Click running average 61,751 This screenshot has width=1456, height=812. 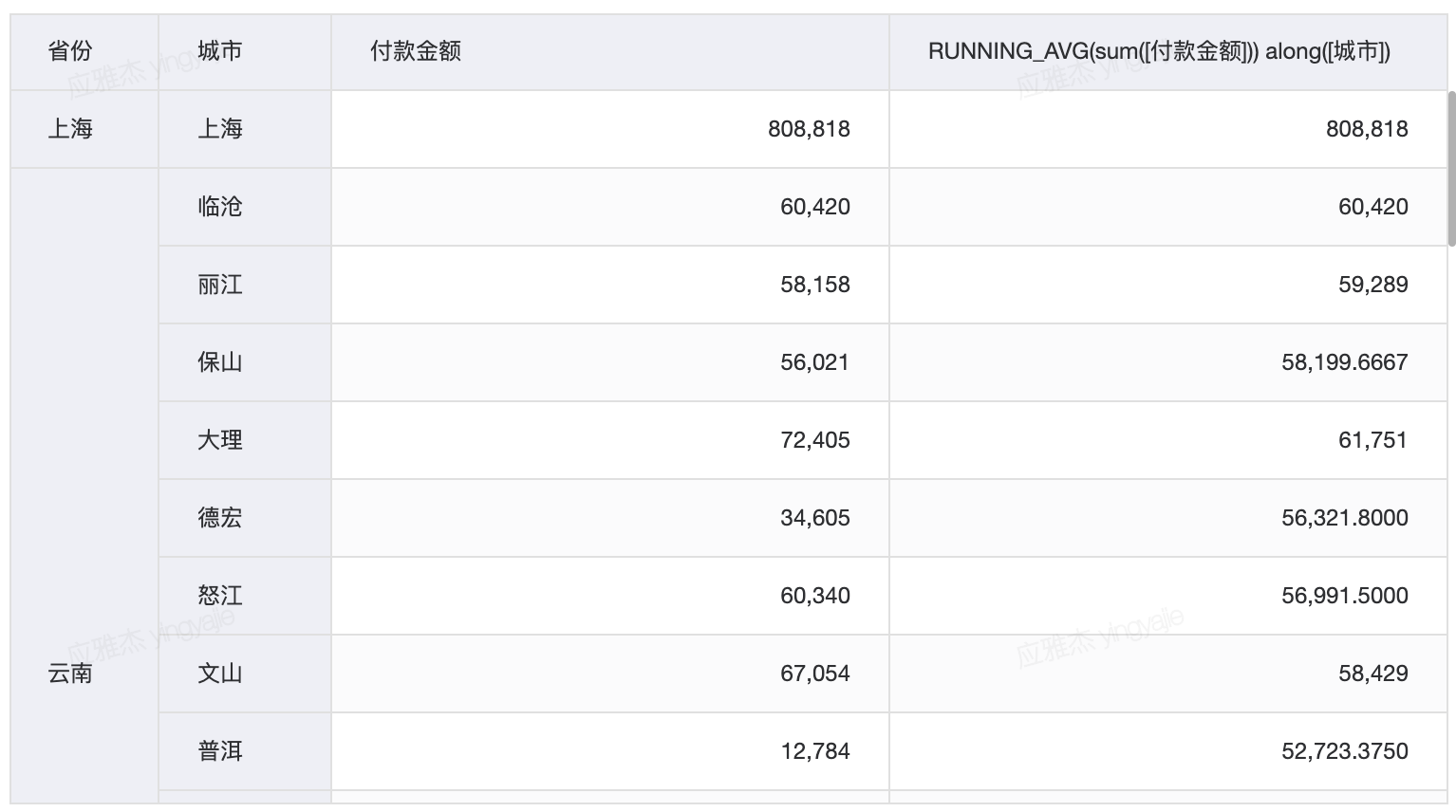[x=1168, y=440]
